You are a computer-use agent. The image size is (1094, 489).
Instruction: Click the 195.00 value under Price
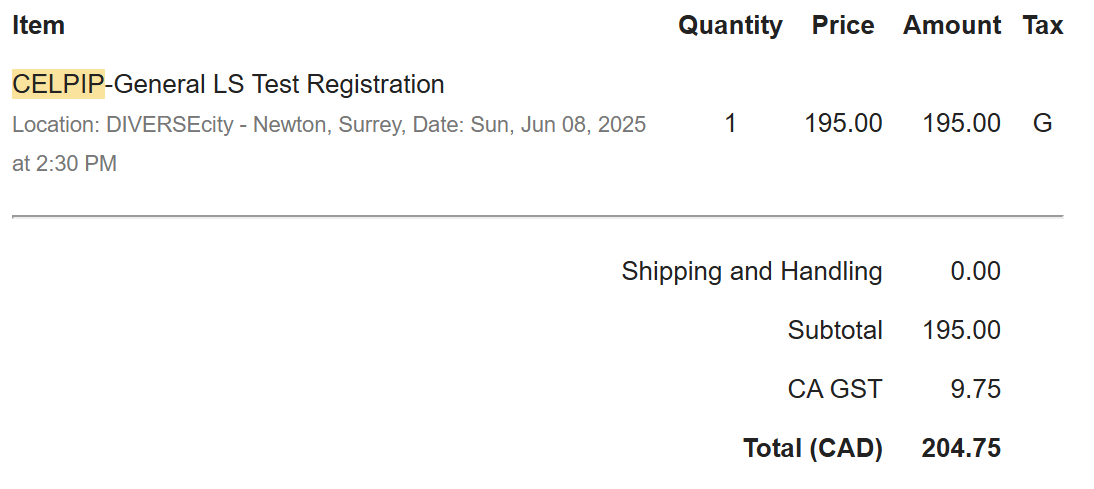click(844, 123)
